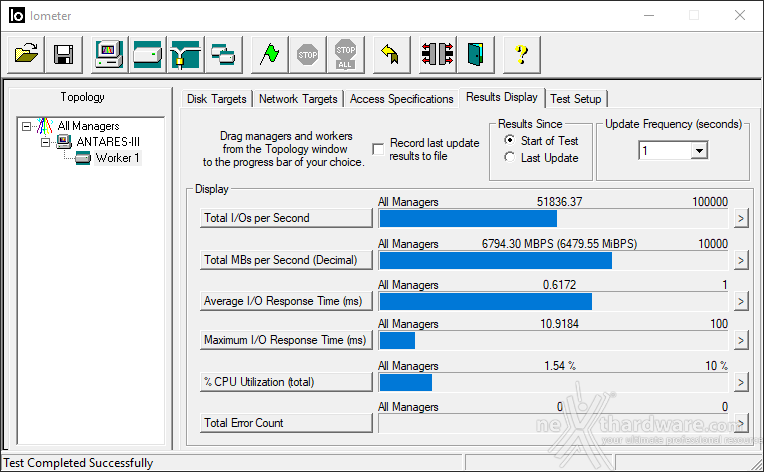Expand Total Error Count arrow
The width and height of the screenshot is (764, 472).
pos(741,423)
